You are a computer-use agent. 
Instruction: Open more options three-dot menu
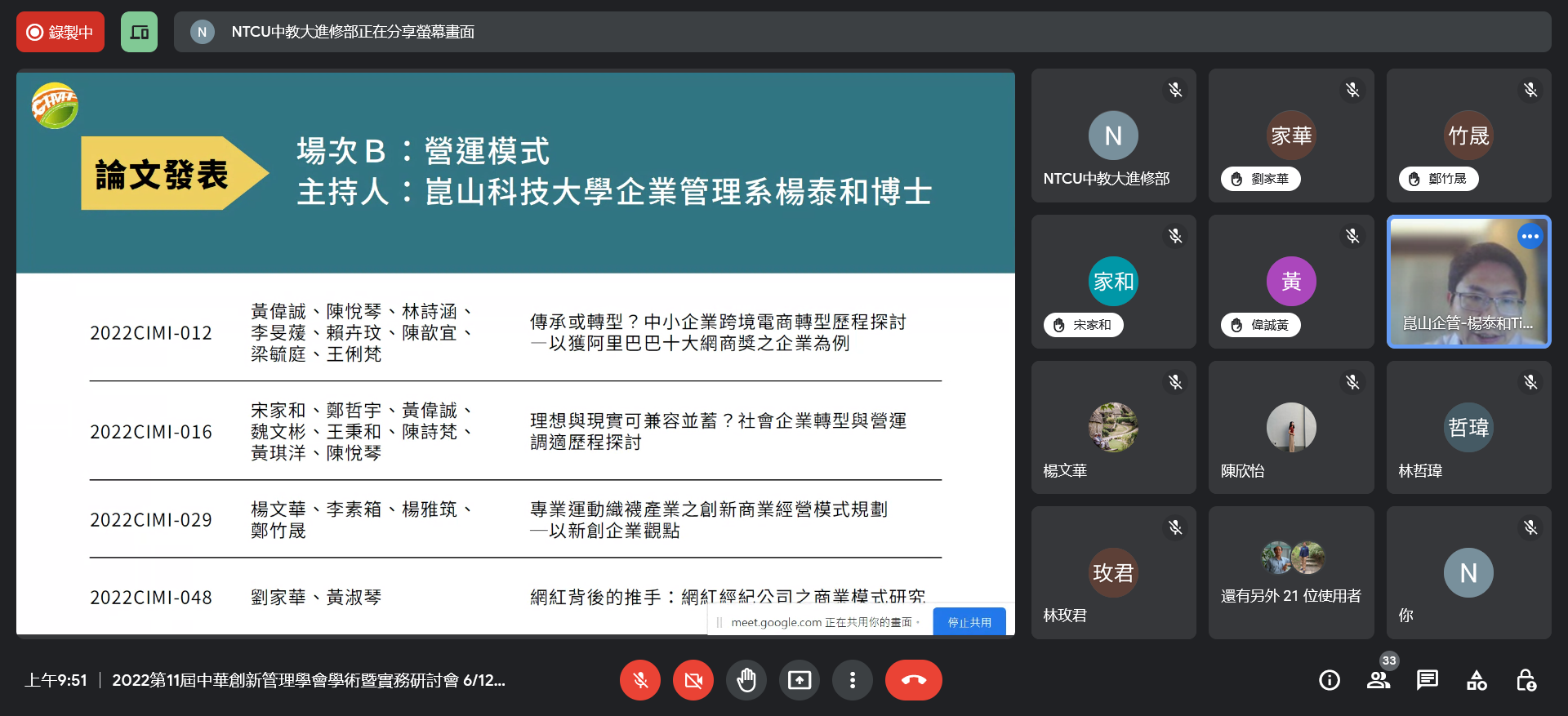[x=852, y=680]
